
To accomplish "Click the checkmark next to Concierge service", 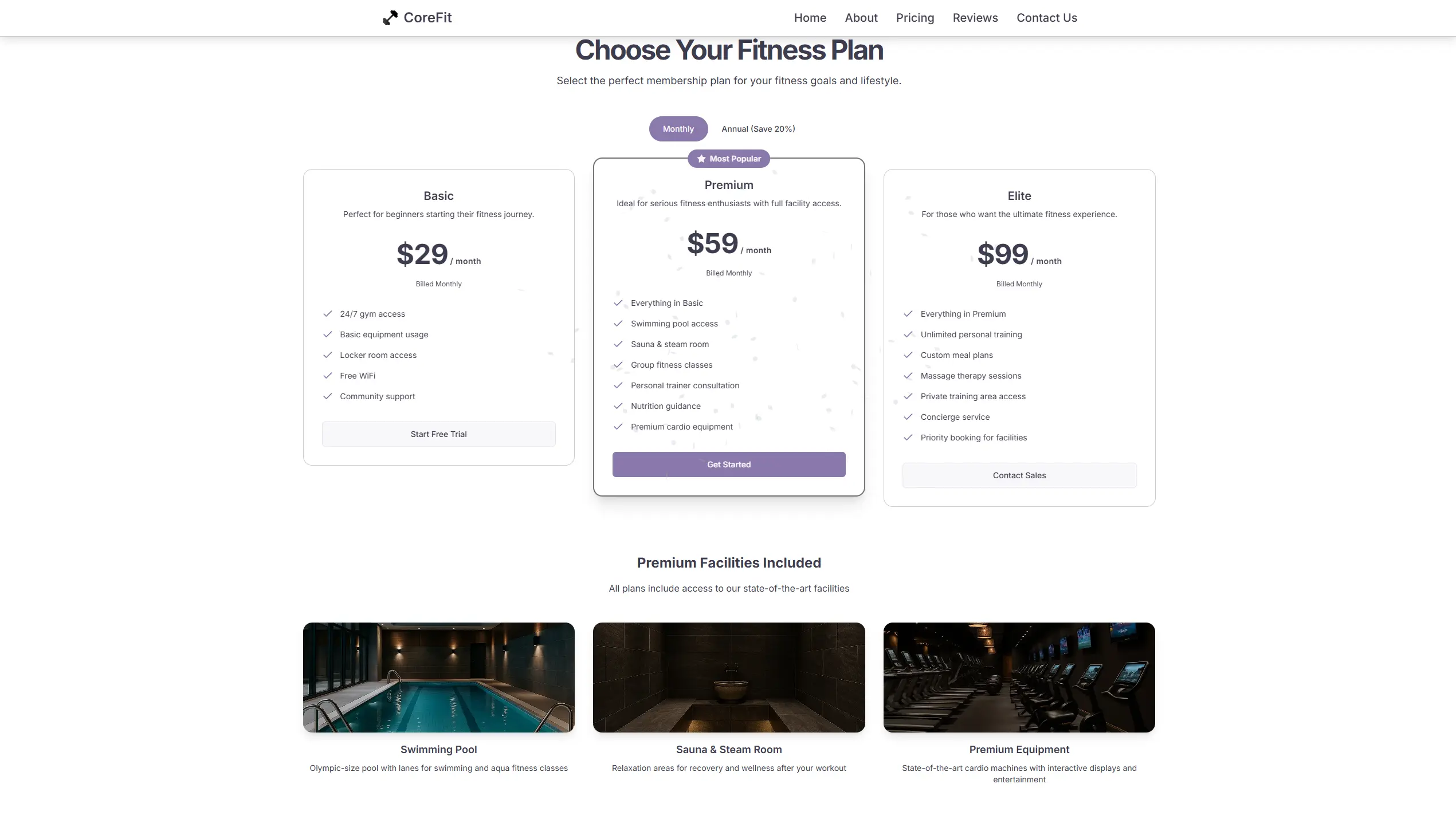I will point(908,417).
